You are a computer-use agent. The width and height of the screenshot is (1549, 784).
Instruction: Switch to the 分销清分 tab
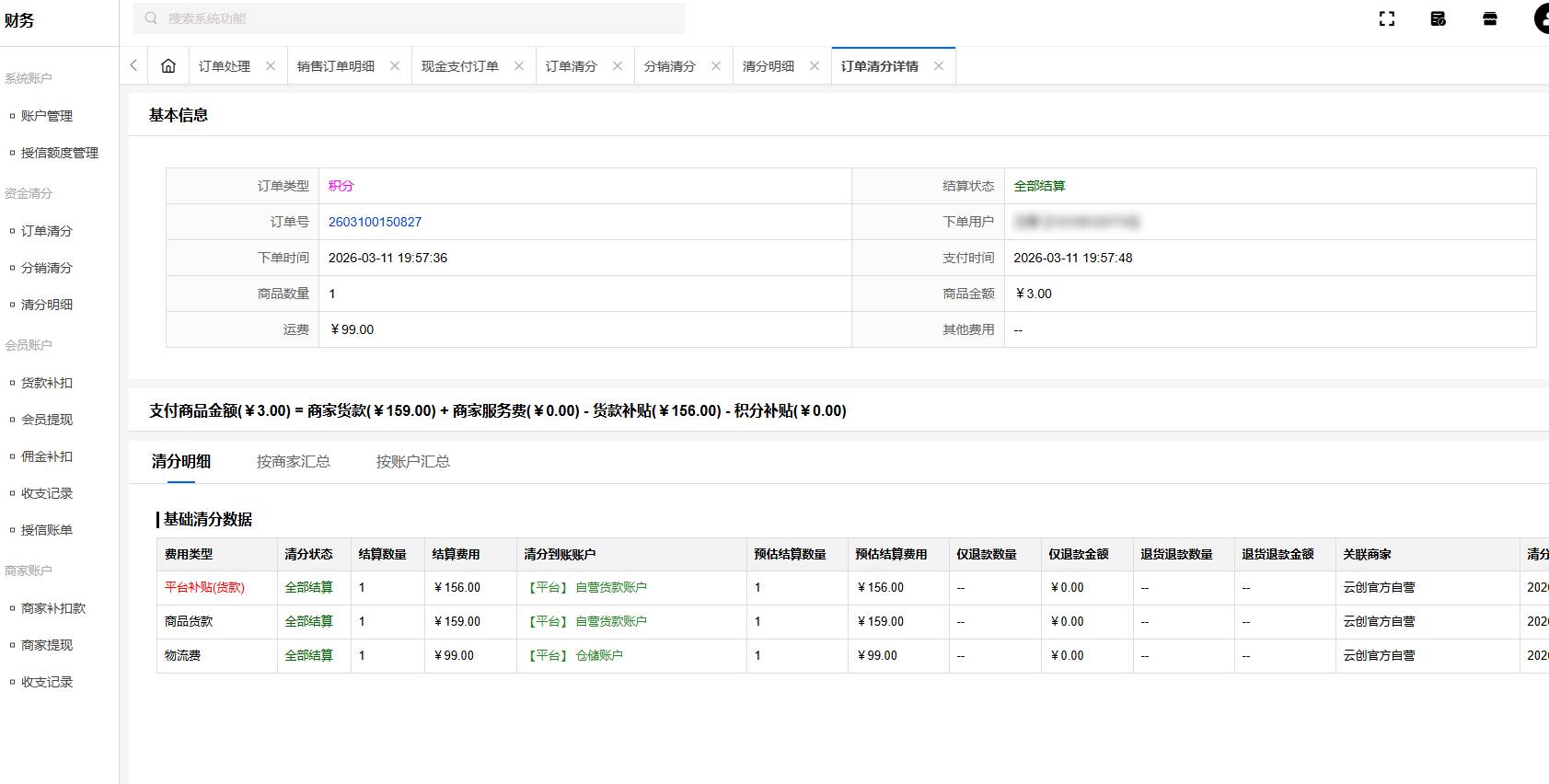669,66
